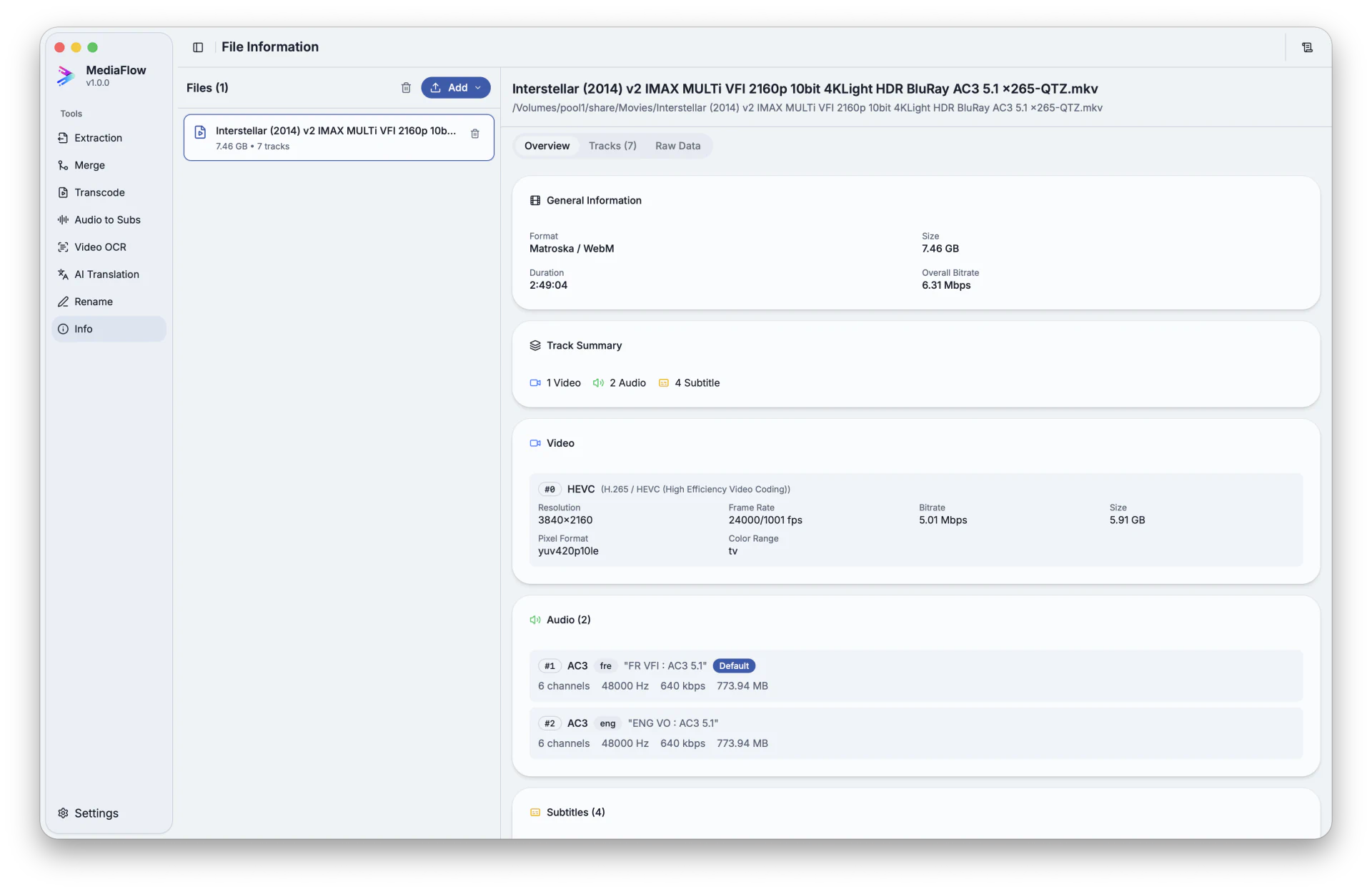The width and height of the screenshot is (1372, 892).
Task: Click the Track Summary layers icon
Action: click(x=535, y=346)
